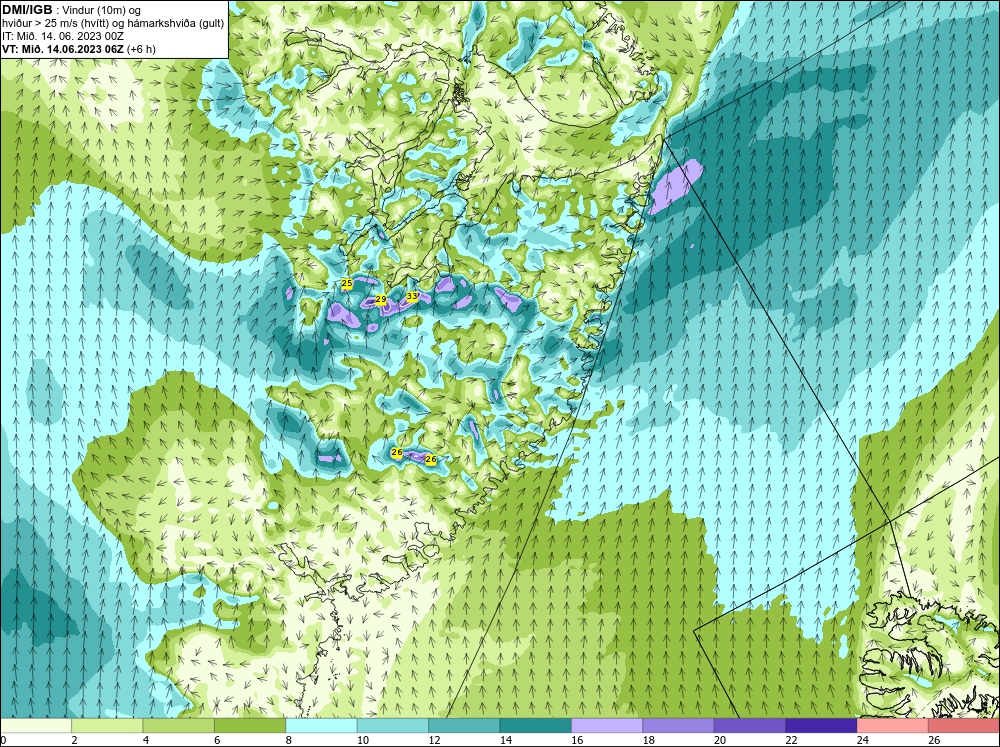Pick the 12–14 m/s teal legend swatch
This screenshot has width=1000, height=747.
[464, 726]
